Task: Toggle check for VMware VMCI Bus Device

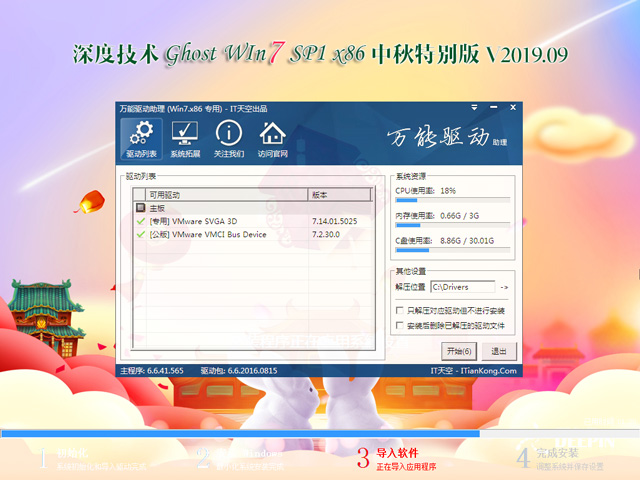Action: click(x=141, y=234)
